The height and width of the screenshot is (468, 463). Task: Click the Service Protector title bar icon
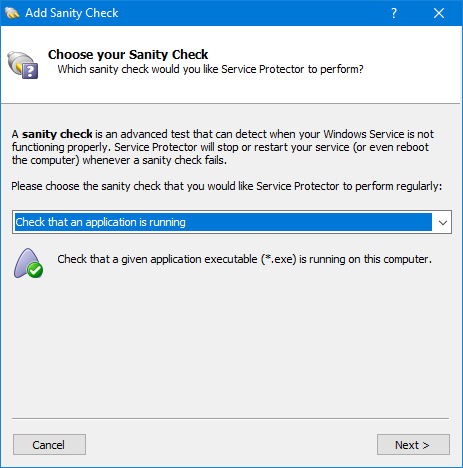point(12,13)
